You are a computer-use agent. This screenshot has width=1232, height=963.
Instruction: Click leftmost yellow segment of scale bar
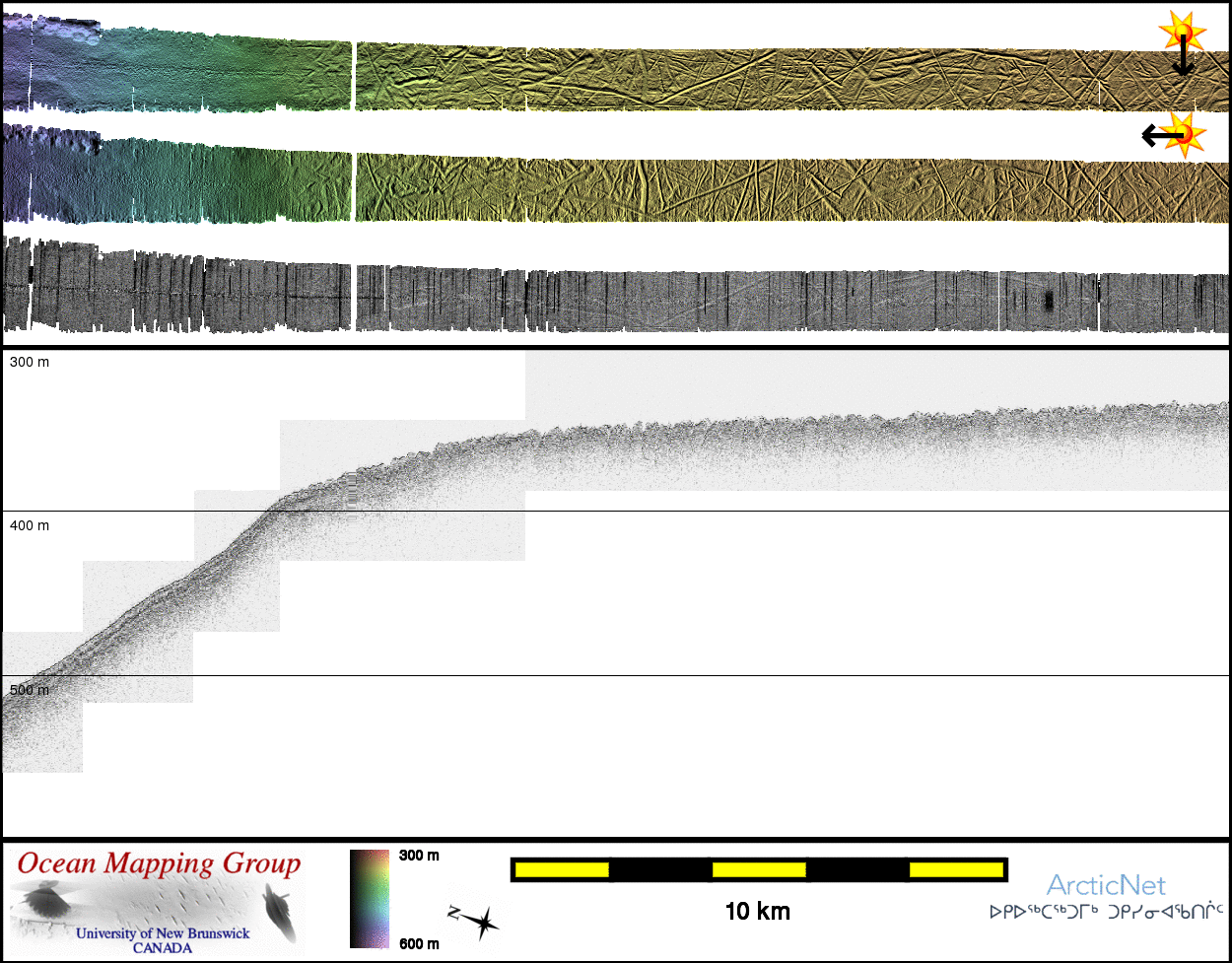(562, 869)
